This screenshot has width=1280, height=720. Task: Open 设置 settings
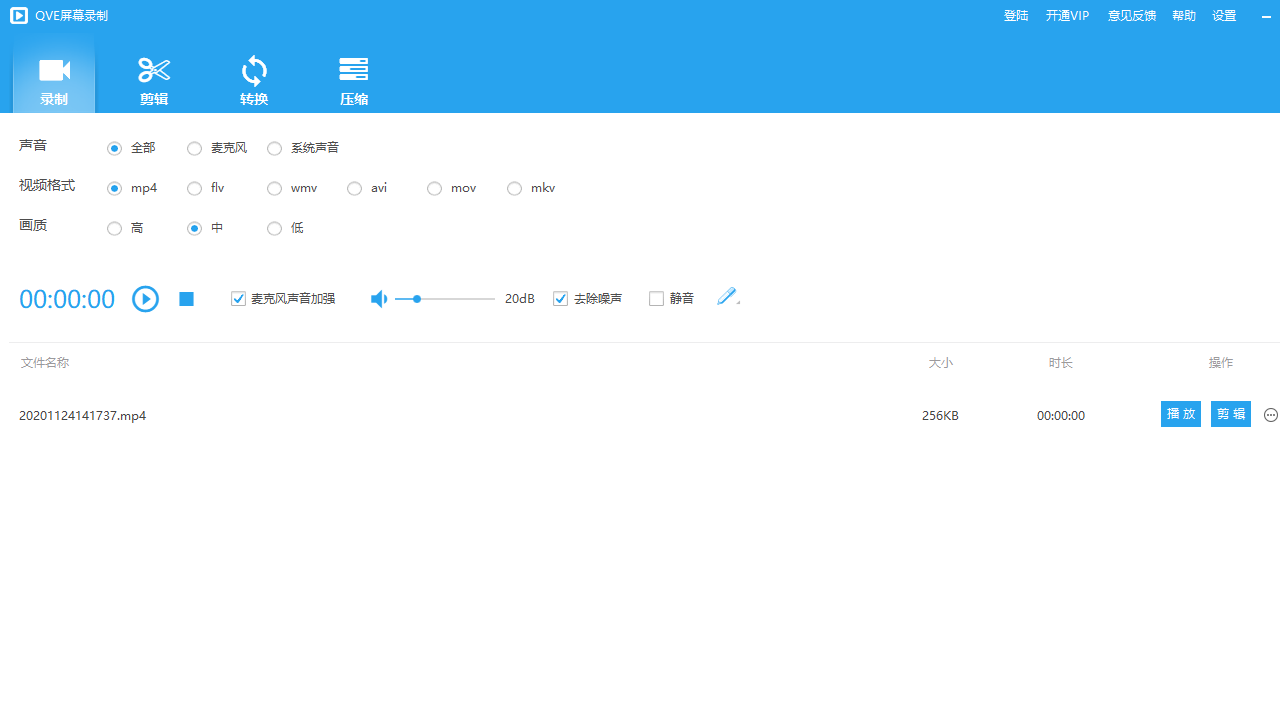pos(1224,16)
